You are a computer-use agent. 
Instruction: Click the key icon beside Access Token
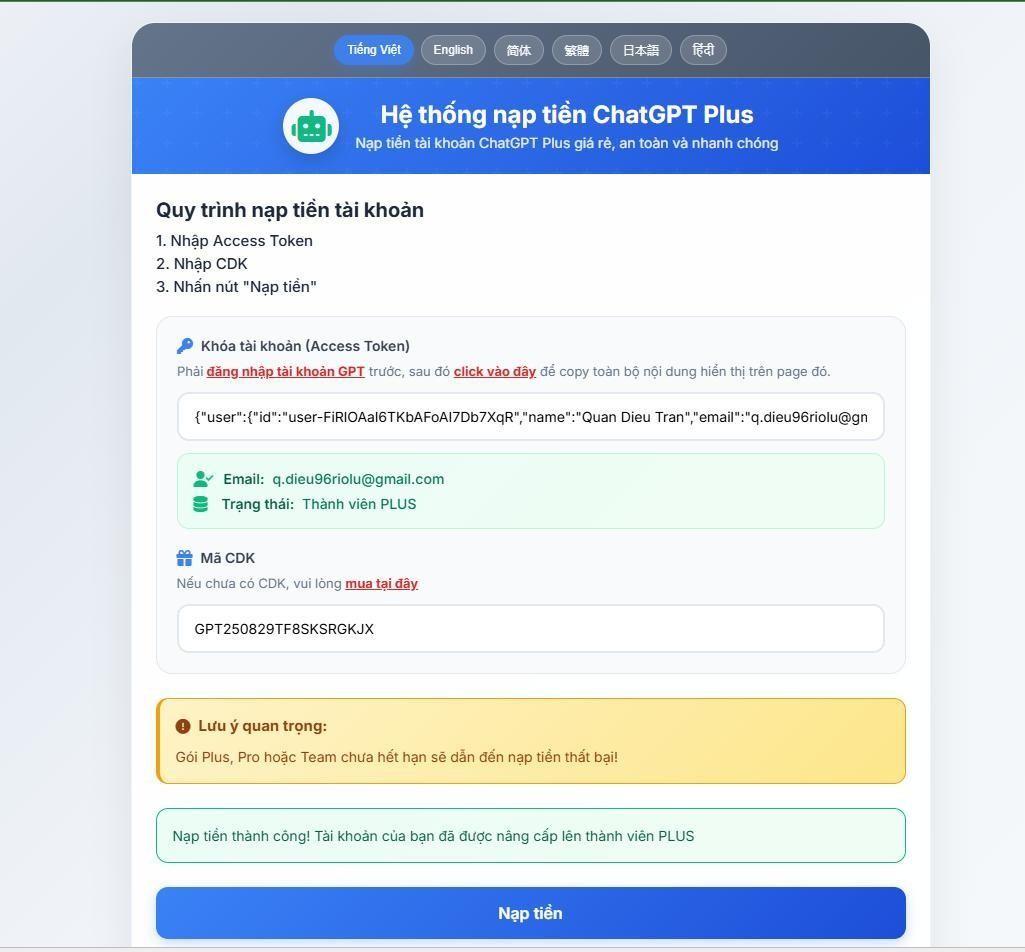[x=184, y=346]
